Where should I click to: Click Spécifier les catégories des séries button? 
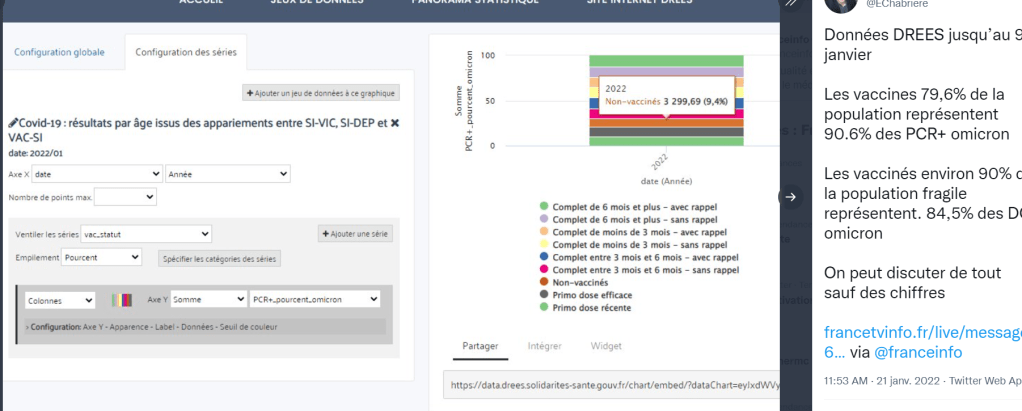pyautogui.click(x=219, y=258)
